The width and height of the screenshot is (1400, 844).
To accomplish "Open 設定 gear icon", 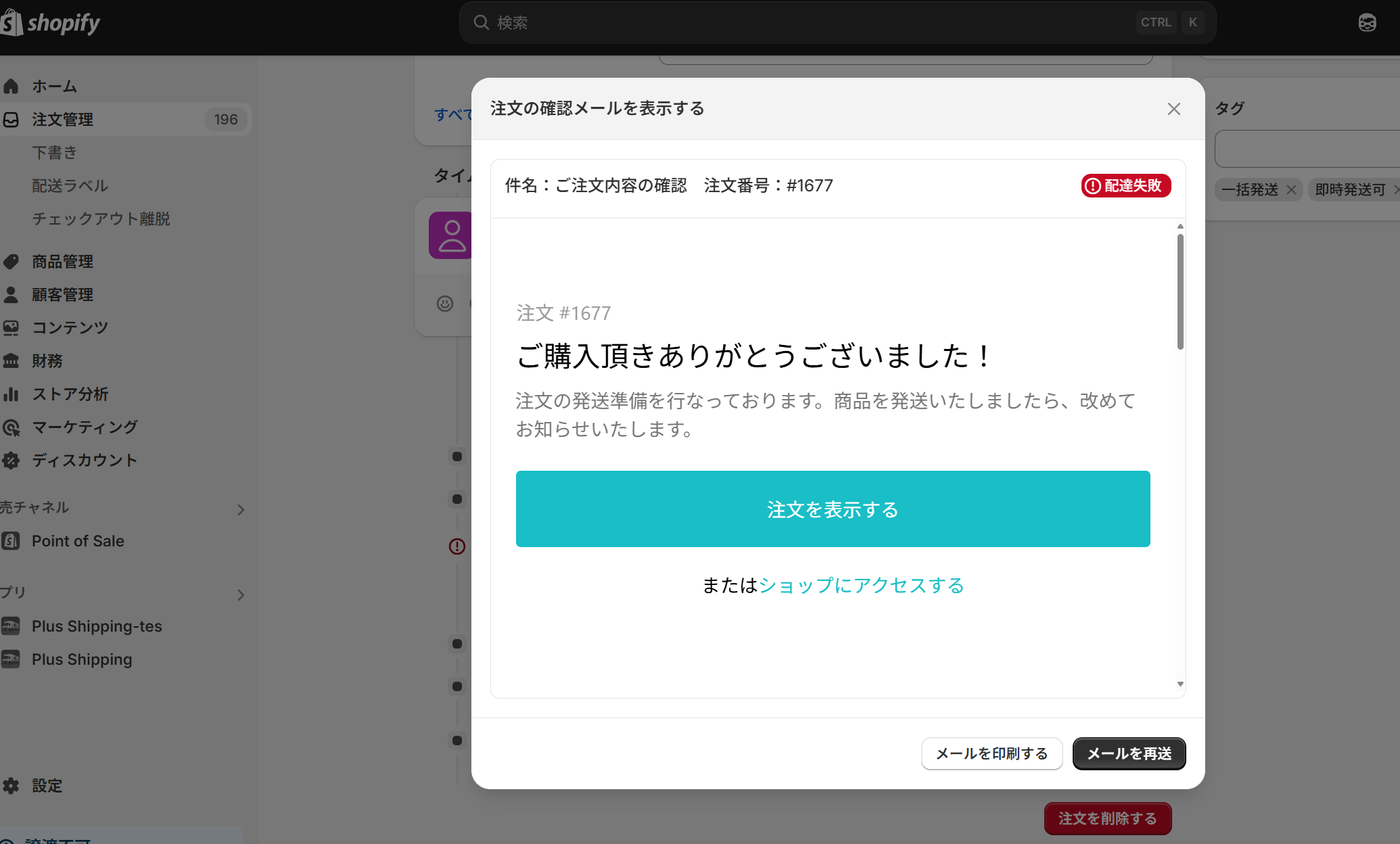I will 11,786.
